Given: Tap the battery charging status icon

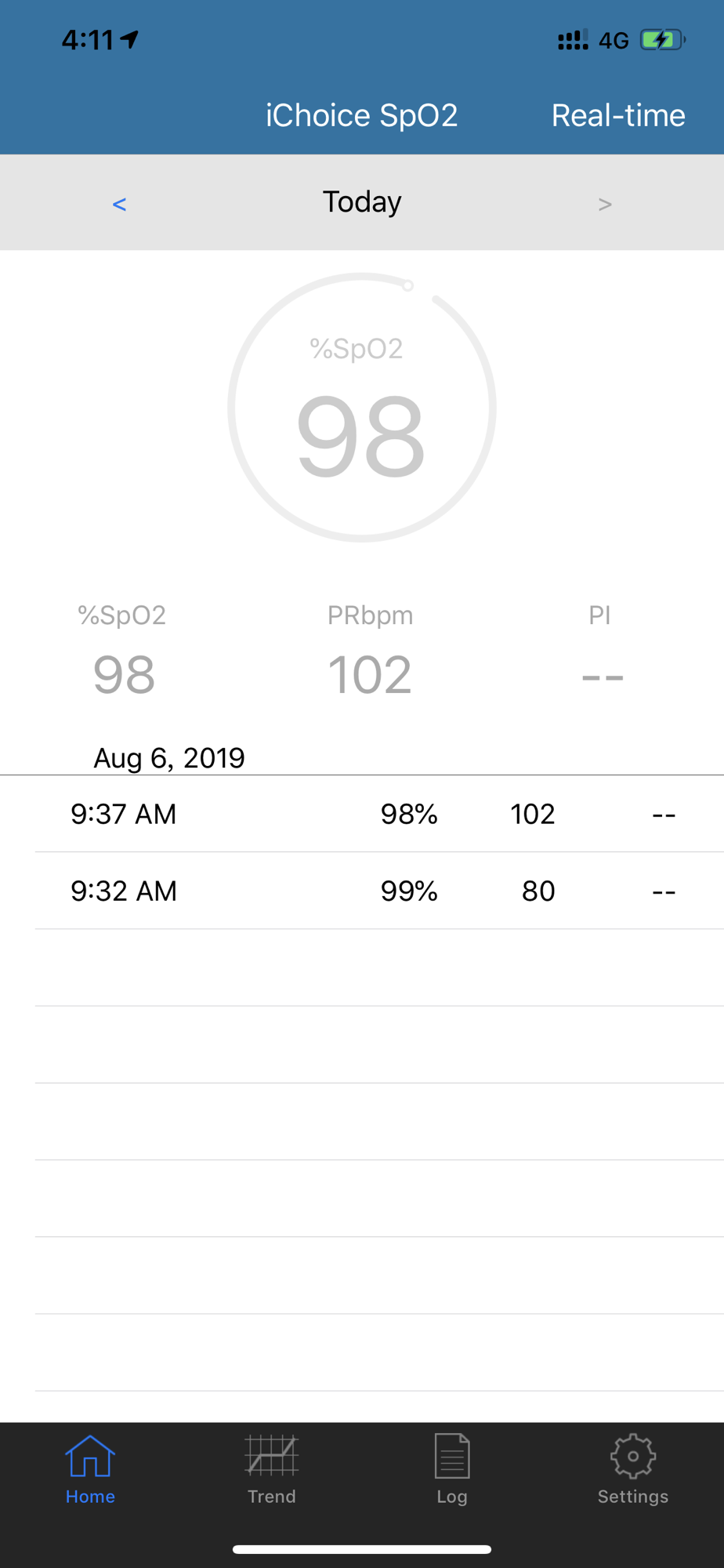Looking at the screenshot, I should 663,40.
